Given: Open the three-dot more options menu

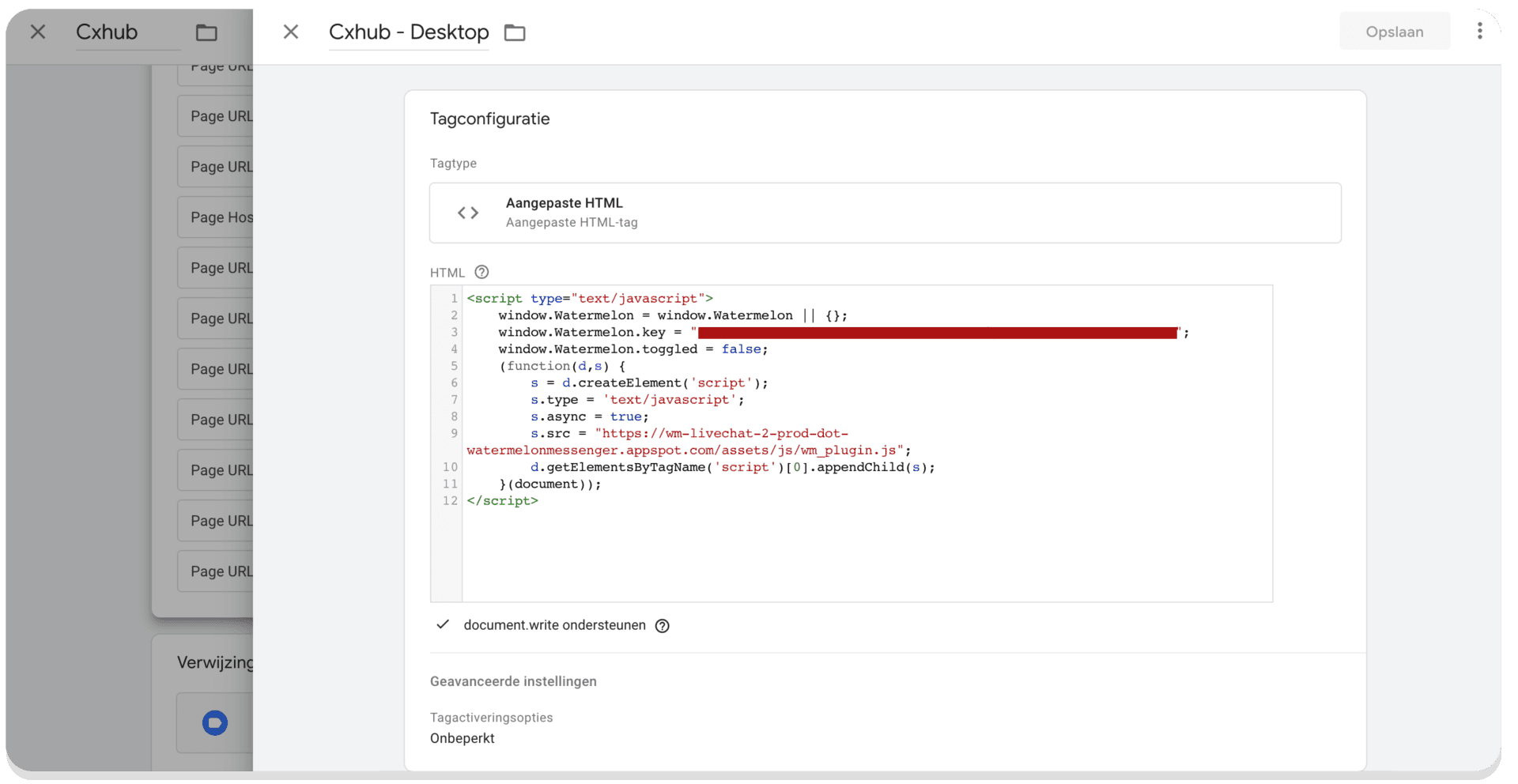Looking at the screenshot, I should (x=1479, y=31).
